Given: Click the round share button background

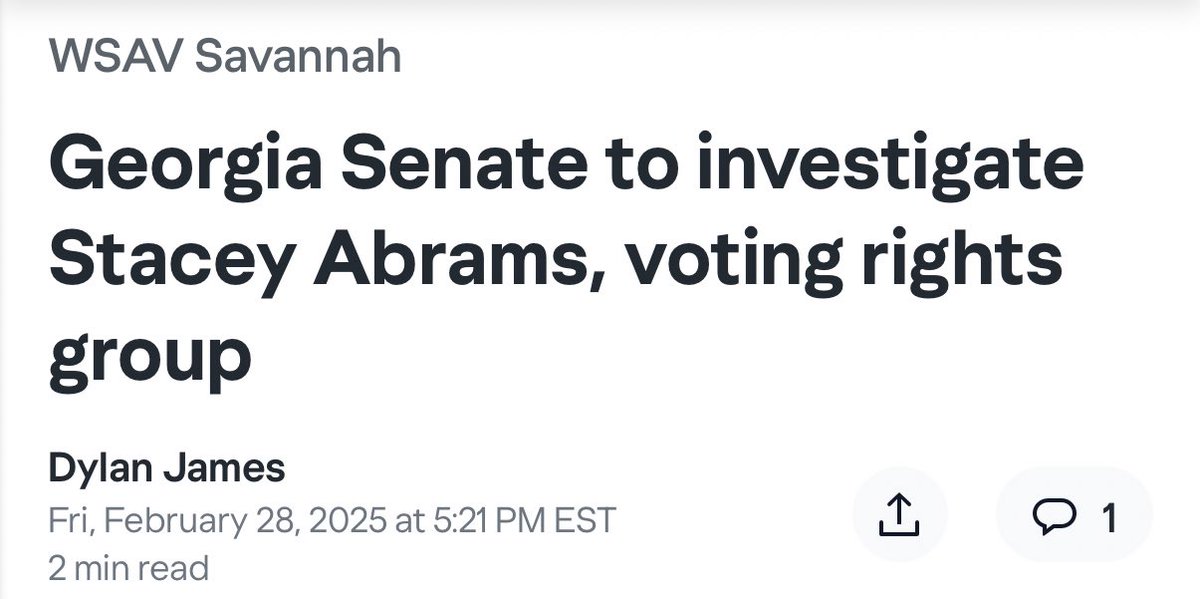Looking at the screenshot, I should tap(899, 514).
